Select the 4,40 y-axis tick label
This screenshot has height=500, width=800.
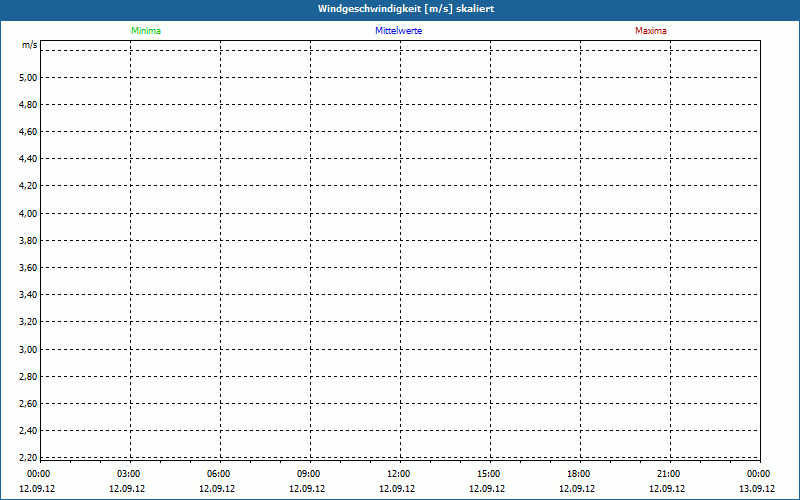28,159
